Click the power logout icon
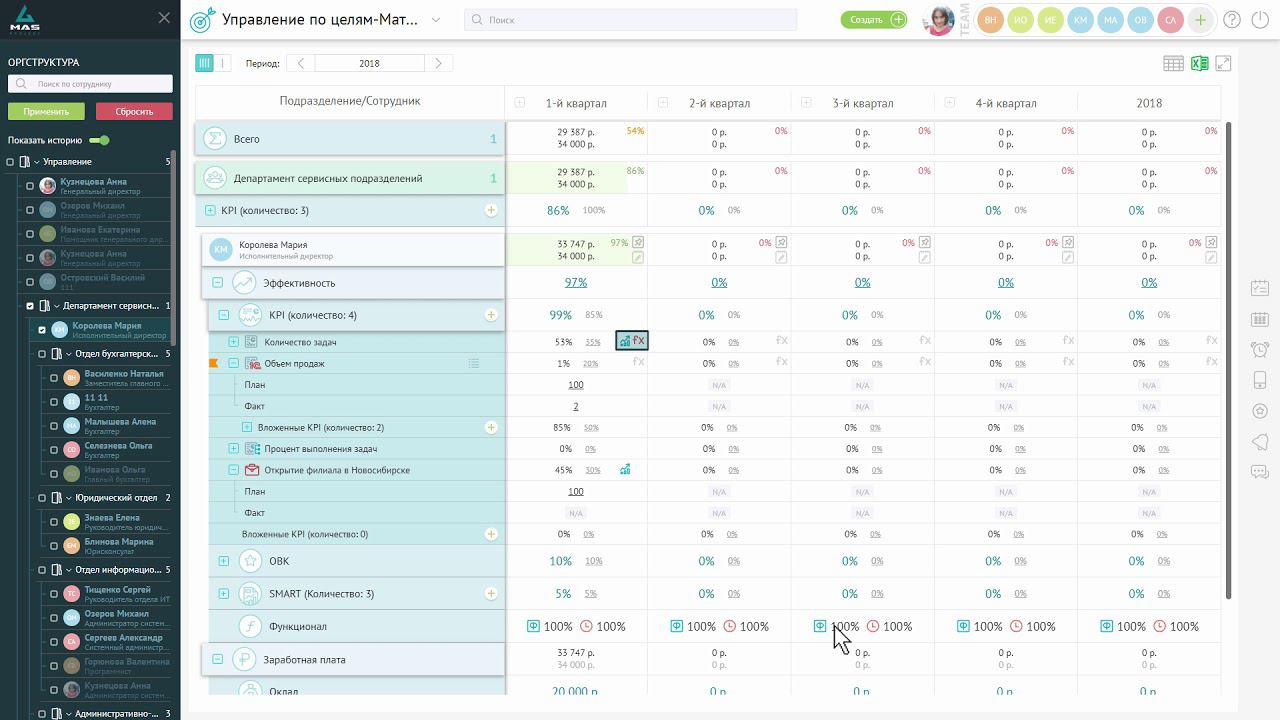This screenshot has height=720, width=1280. 1261,20
